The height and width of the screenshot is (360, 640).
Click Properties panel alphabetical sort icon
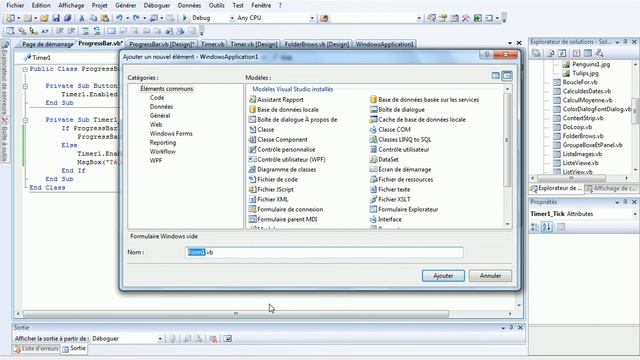547,227
